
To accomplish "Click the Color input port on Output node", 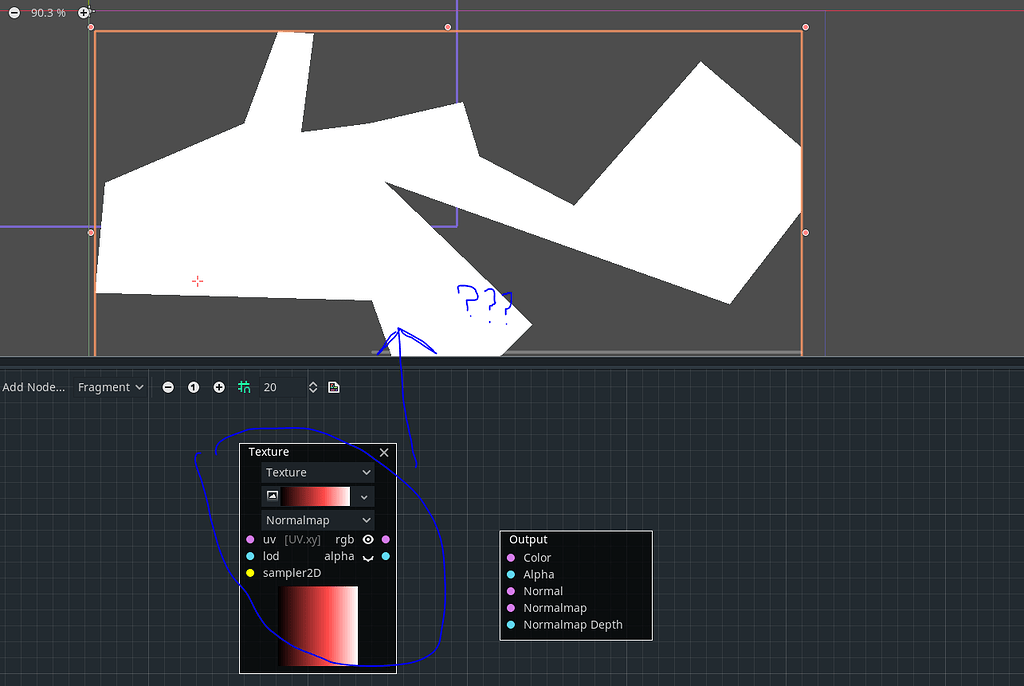I will [513, 557].
